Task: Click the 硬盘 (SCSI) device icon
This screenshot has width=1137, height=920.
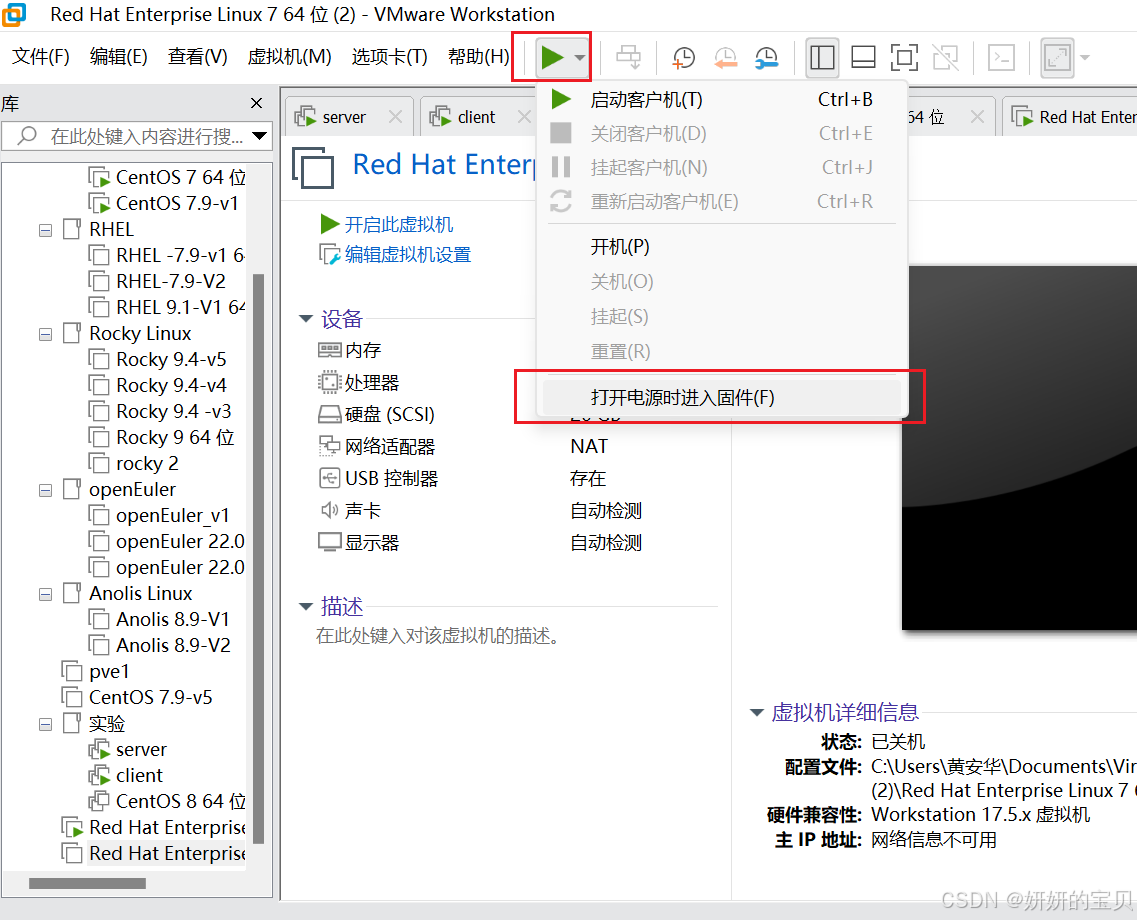Action: pos(329,414)
